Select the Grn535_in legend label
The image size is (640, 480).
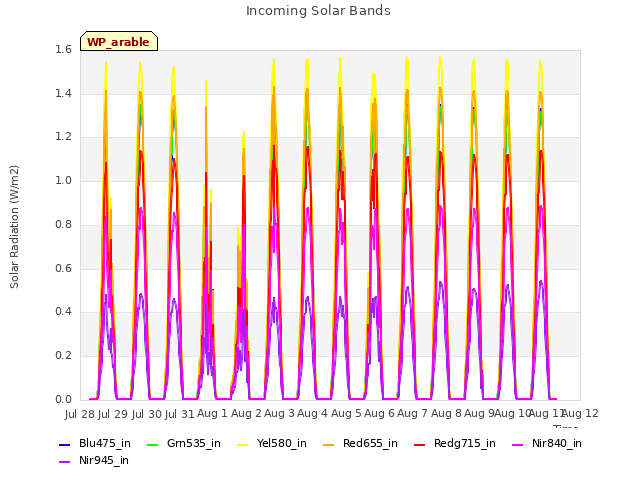point(193,443)
